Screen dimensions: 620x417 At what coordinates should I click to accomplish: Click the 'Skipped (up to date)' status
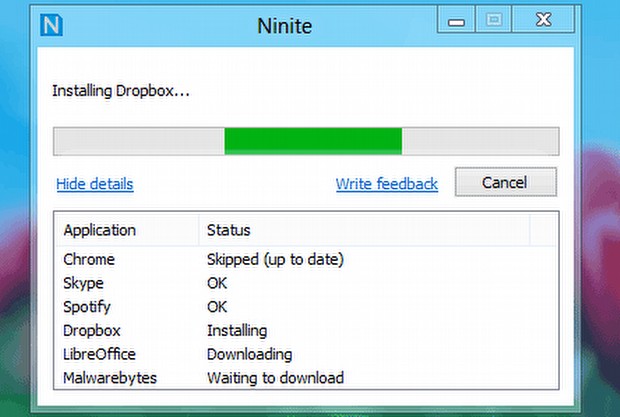[x=275, y=260]
